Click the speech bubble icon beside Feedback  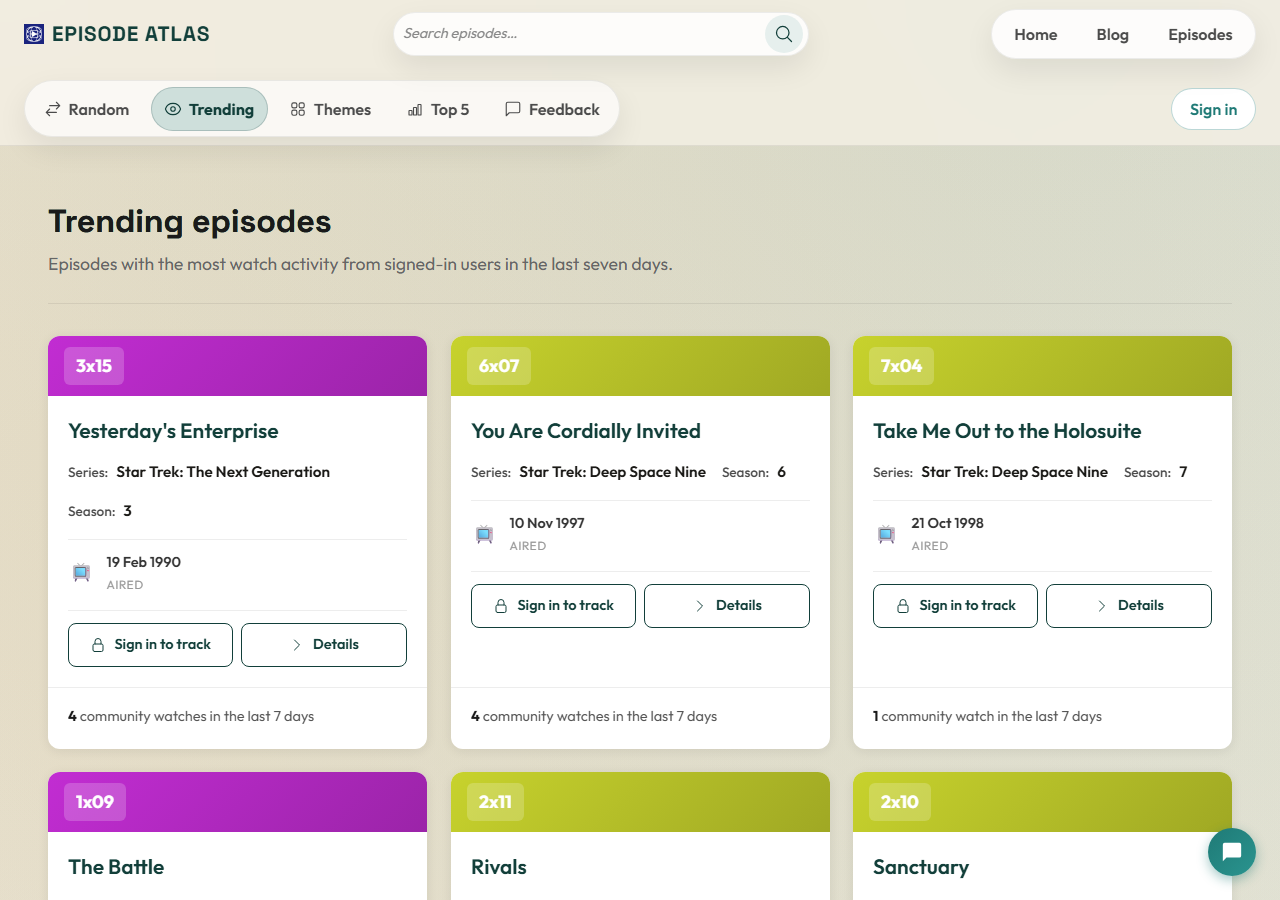pyautogui.click(x=513, y=109)
